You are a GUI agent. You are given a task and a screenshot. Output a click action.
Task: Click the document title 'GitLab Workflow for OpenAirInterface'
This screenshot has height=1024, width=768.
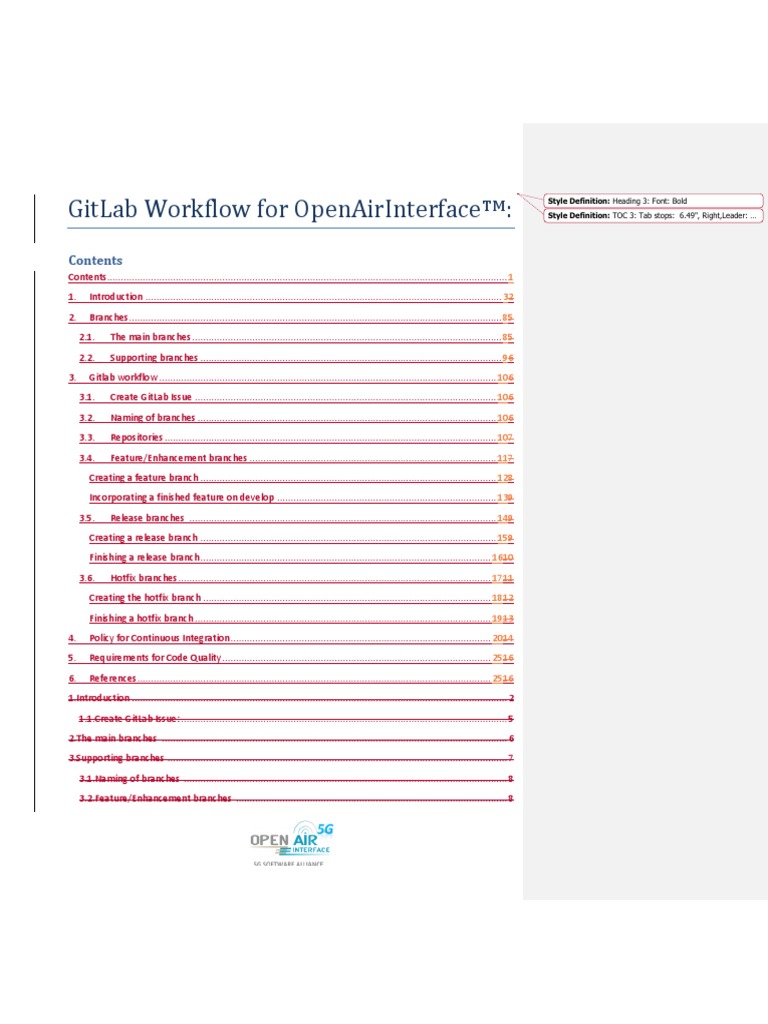pyautogui.click(x=289, y=209)
